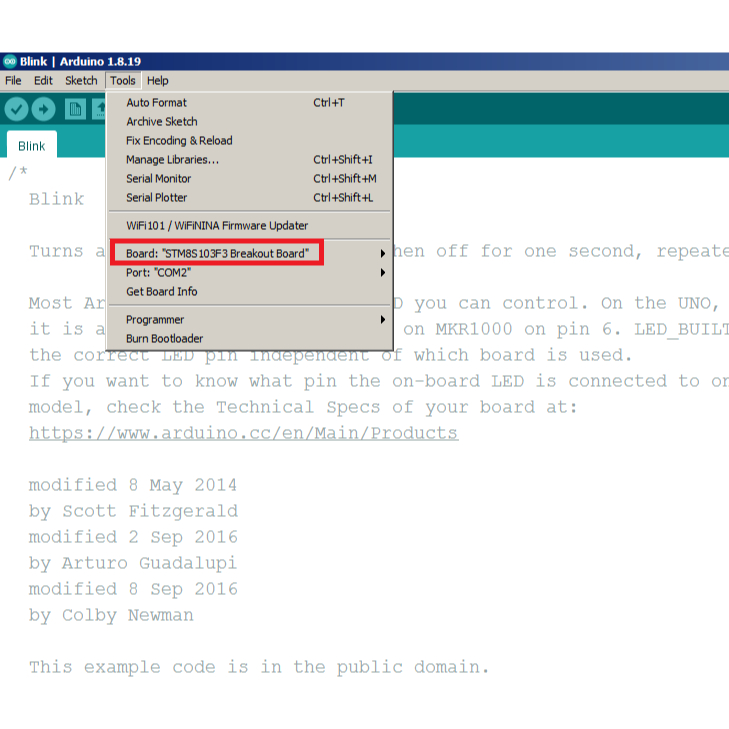Viewport: 729px width, 729px height.
Task: Choose Archive Sketch menu entry
Action: point(161,122)
